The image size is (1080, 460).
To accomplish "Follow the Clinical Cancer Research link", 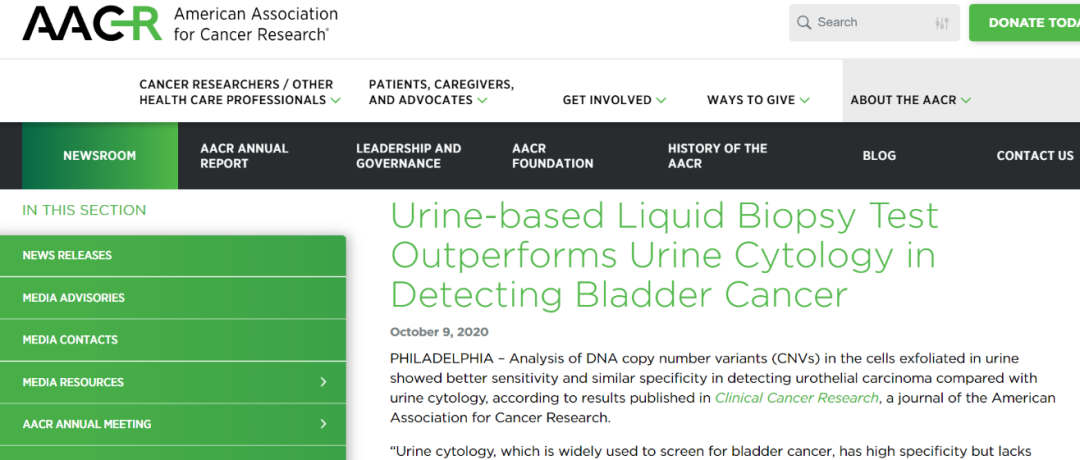I will (x=796, y=398).
